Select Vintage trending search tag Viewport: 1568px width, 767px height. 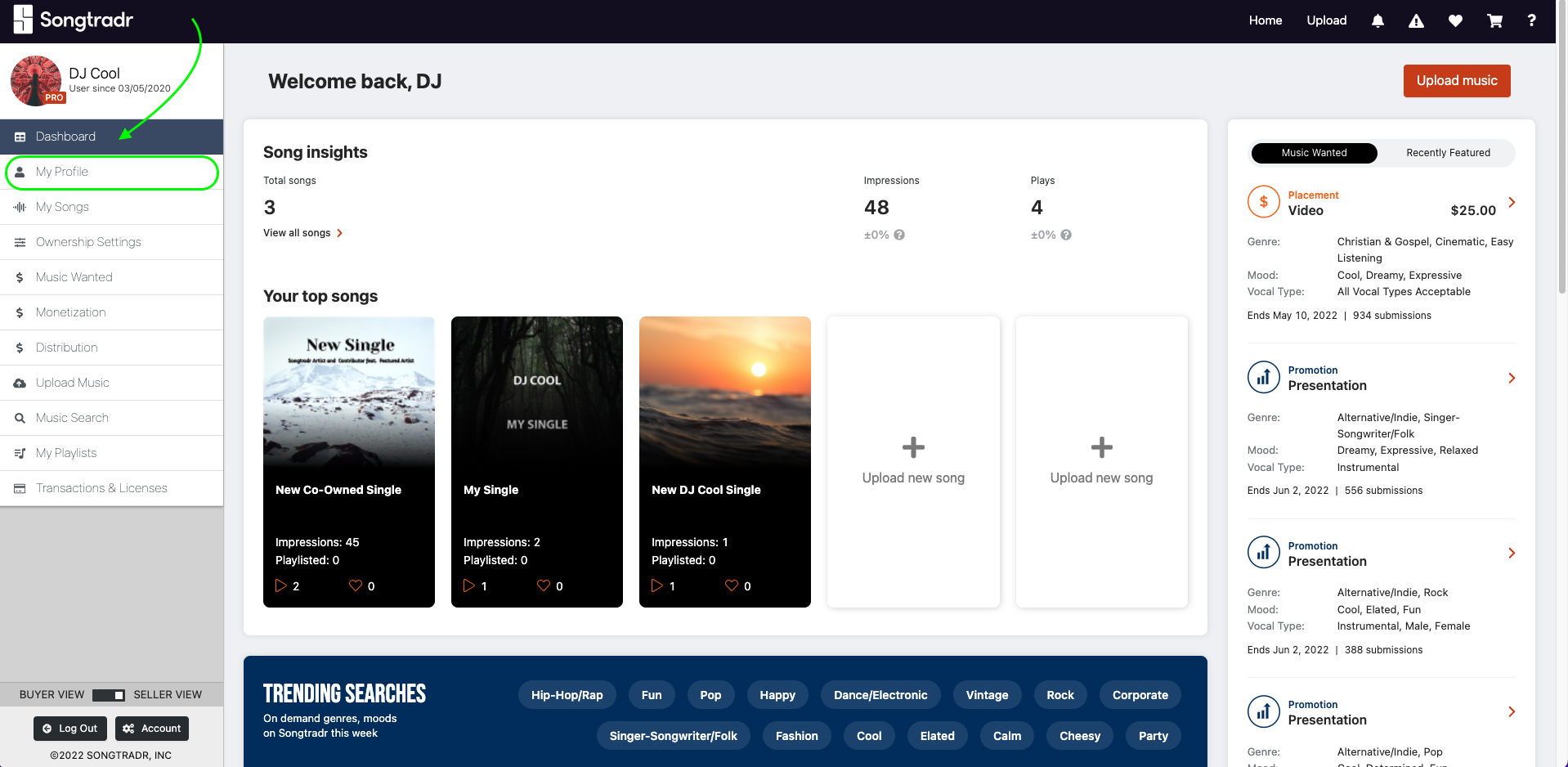pyautogui.click(x=987, y=695)
